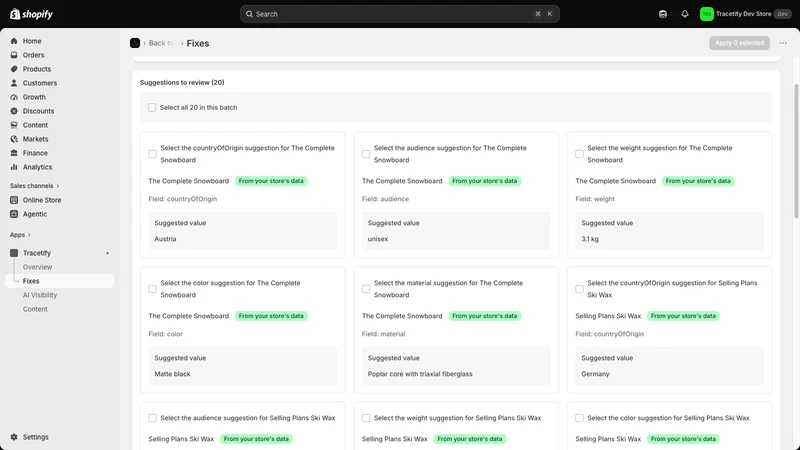Click the pin dot next to Tracetify
Viewport: 800px width, 450px height.
(107, 253)
